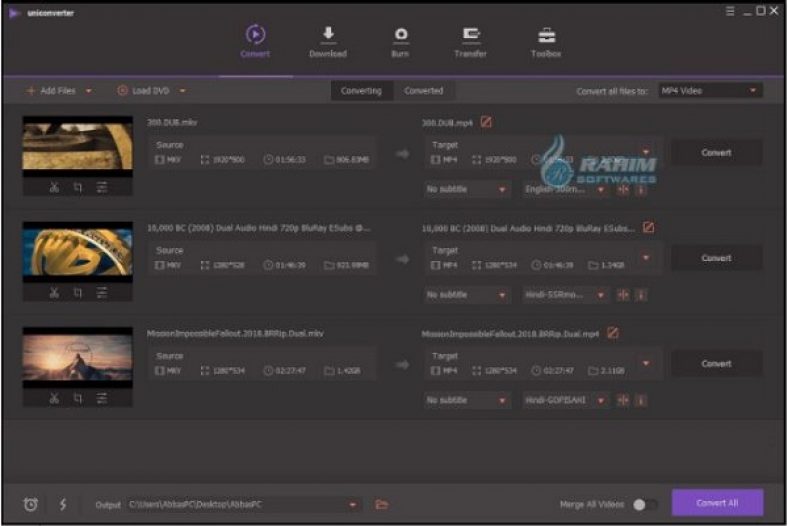Click the compress icon in MissionImpossibleFallout row
The height and width of the screenshot is (526, 788).
tap(623, 400)
